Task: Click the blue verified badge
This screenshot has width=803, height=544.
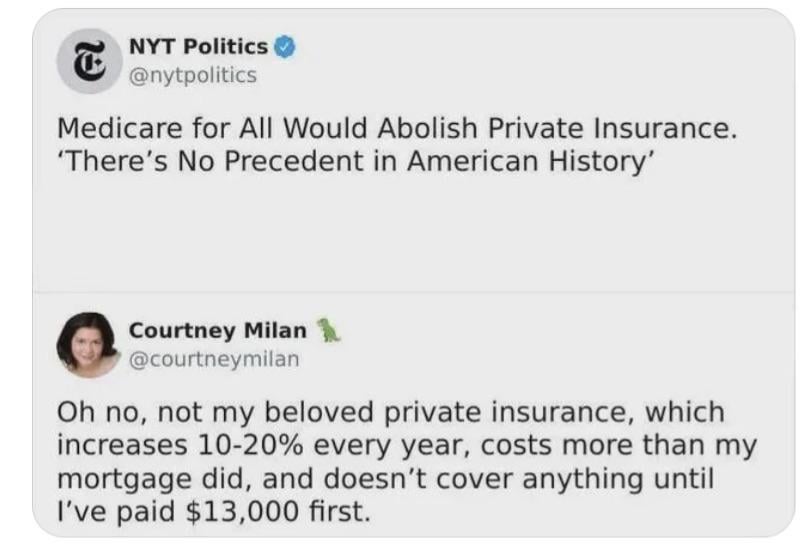Action: click(285, 46)
